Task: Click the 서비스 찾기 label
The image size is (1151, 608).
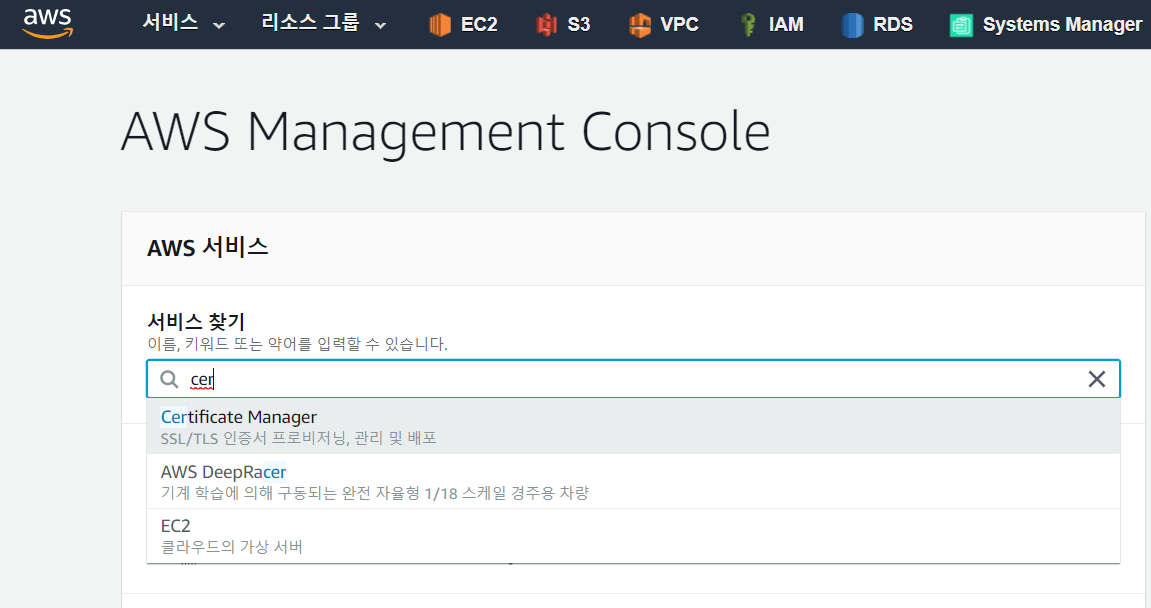Action: (196, 322)
